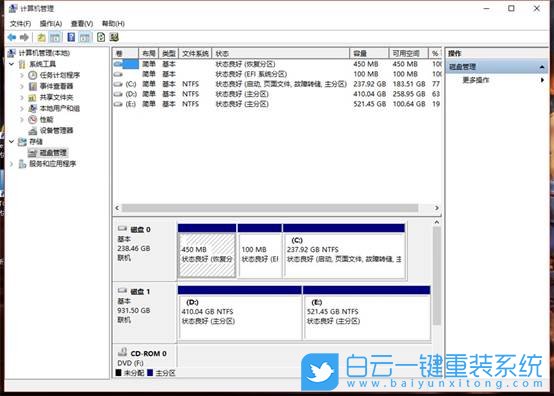Select 磁盘管理 under 存储
Image resolution: width=554 pixels, height=396 pixels.
tap(53, 153)
